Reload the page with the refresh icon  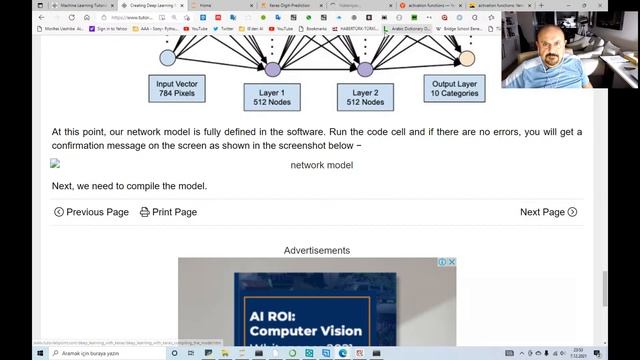pyautogui.click(x=72, y=18)
